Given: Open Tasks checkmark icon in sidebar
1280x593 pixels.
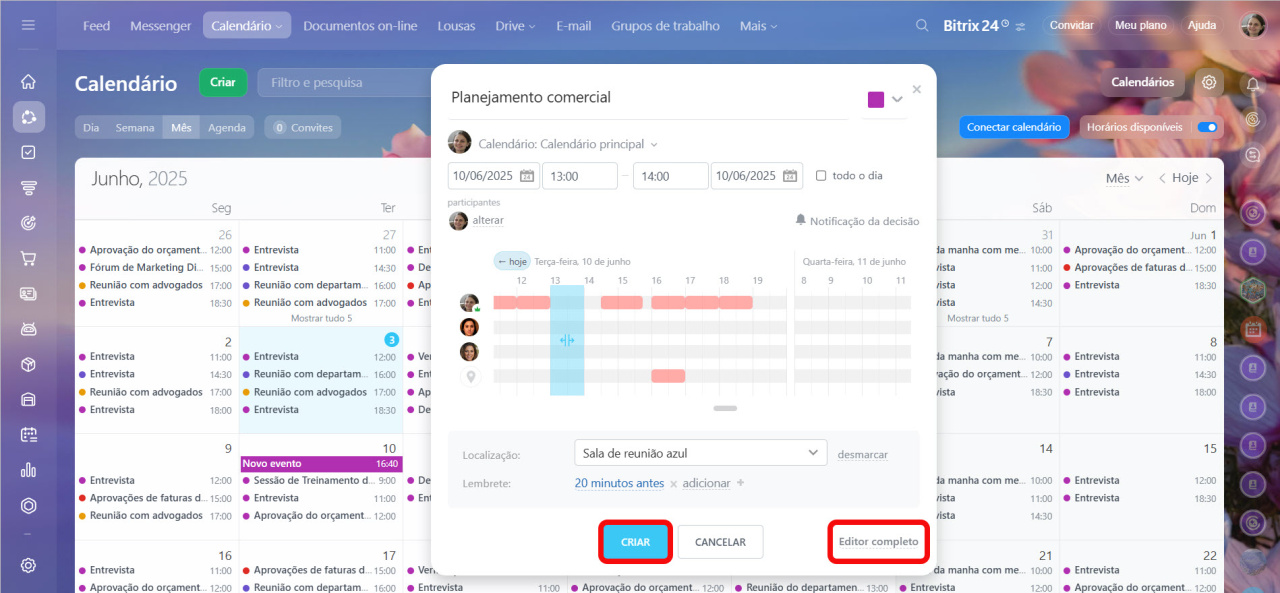Looking at the screenshot, I should (28, 152).
